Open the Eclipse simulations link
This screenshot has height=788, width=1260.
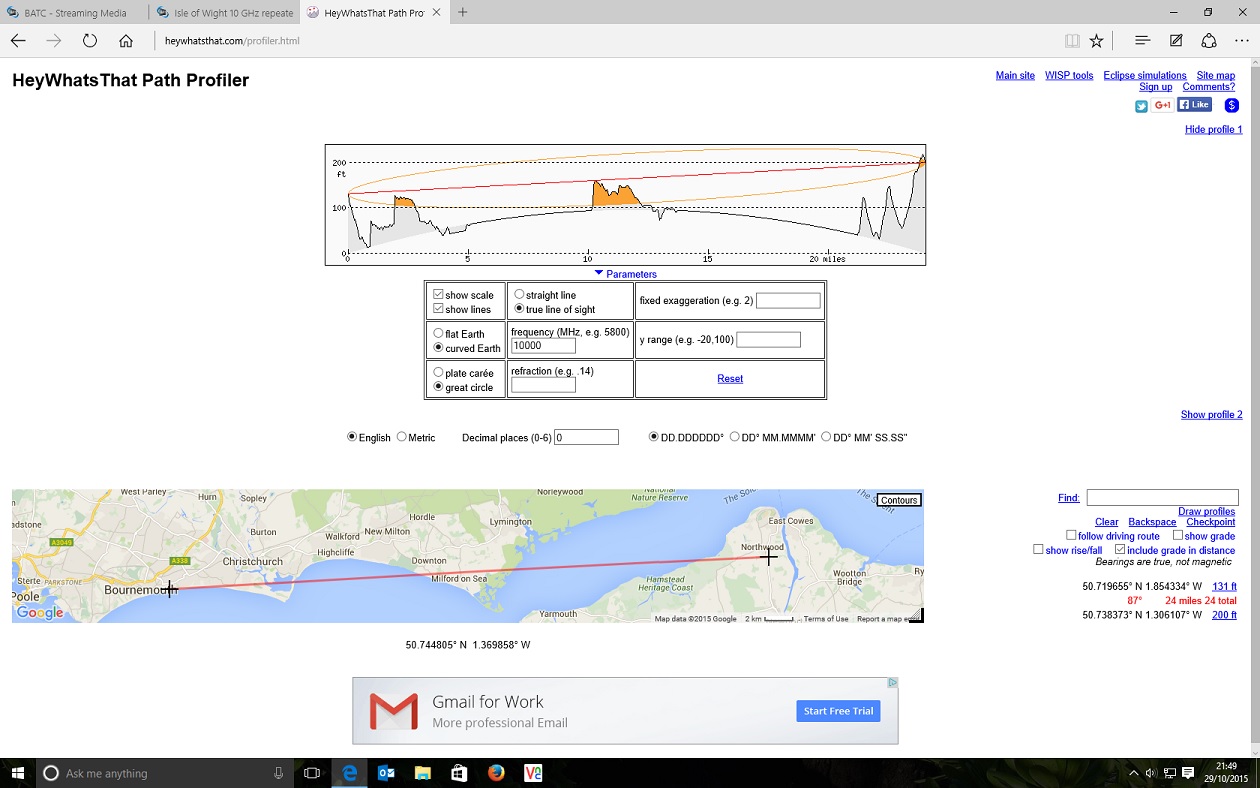click(x=1145, y=76)
